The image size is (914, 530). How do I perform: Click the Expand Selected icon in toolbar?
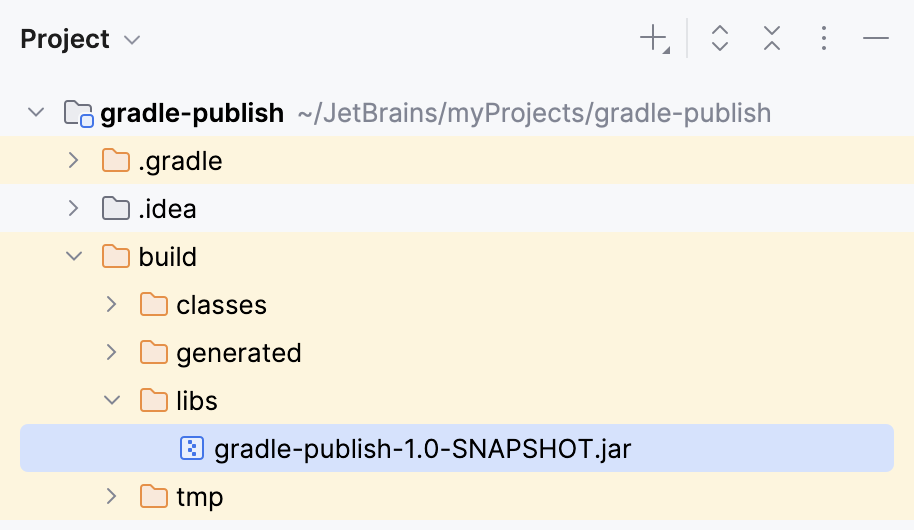coord(720,39)
